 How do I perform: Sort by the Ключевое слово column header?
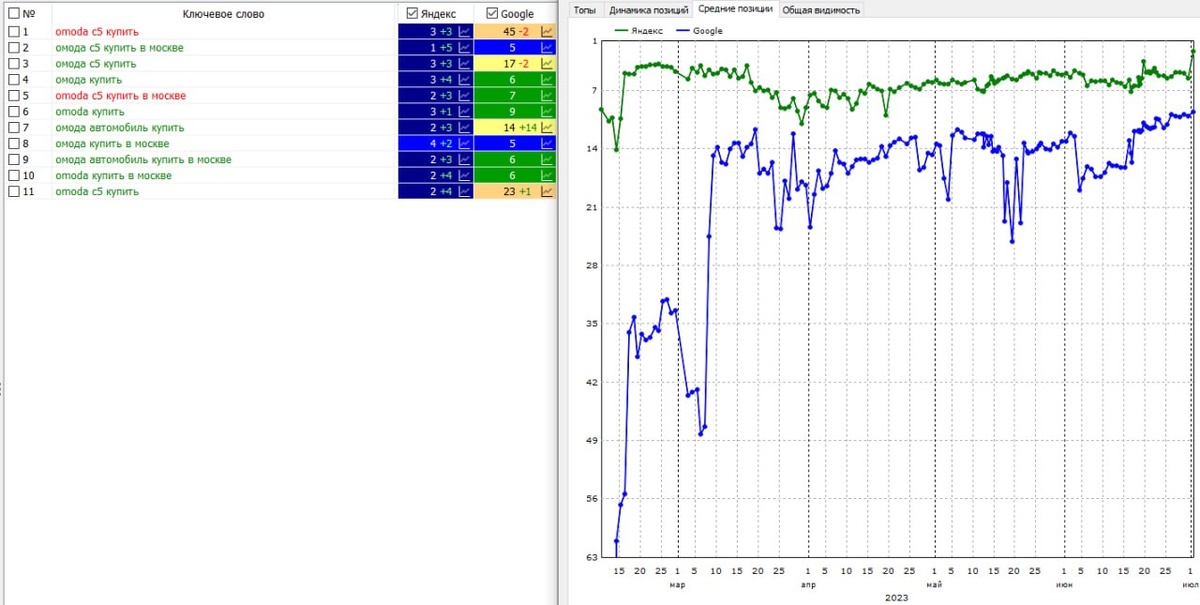(x=225, y=14)
